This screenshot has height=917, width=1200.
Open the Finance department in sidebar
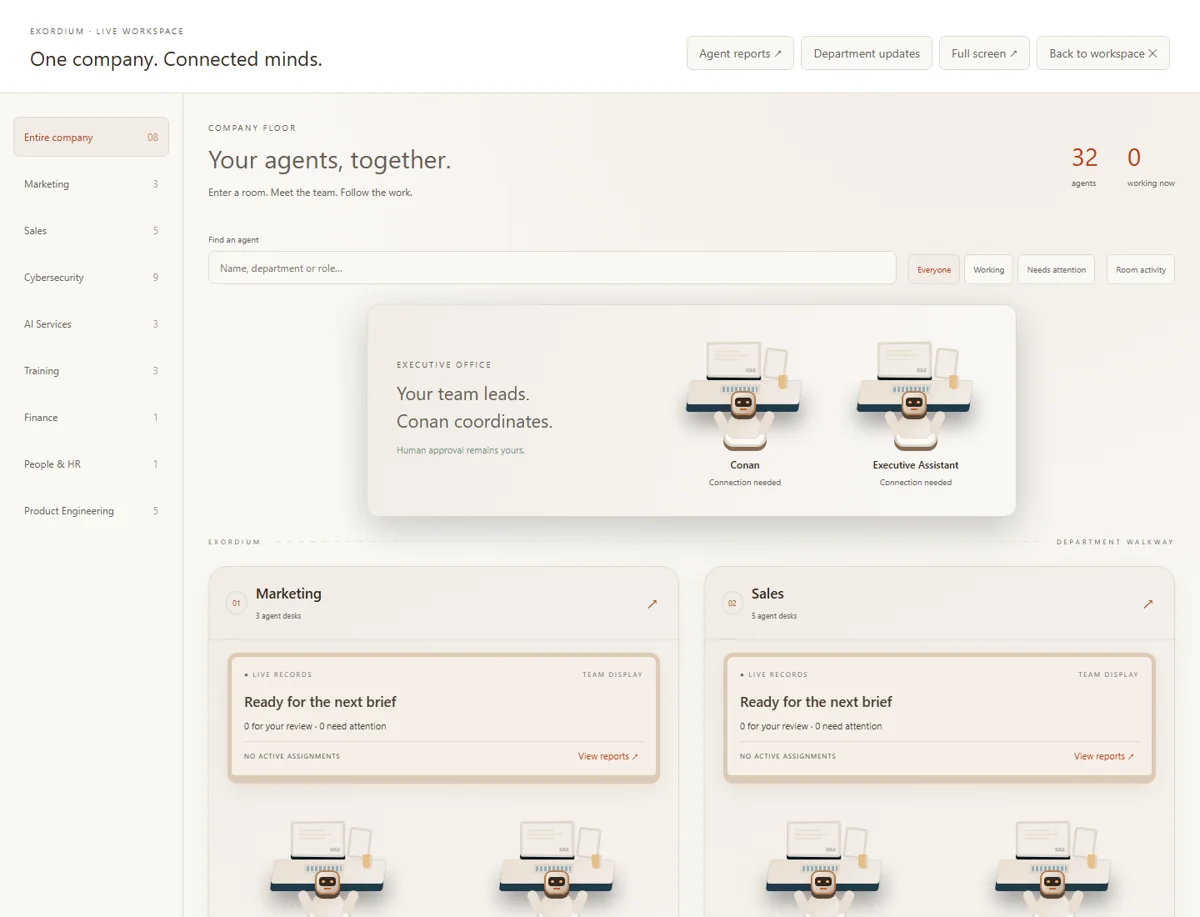tap(91, 417)
